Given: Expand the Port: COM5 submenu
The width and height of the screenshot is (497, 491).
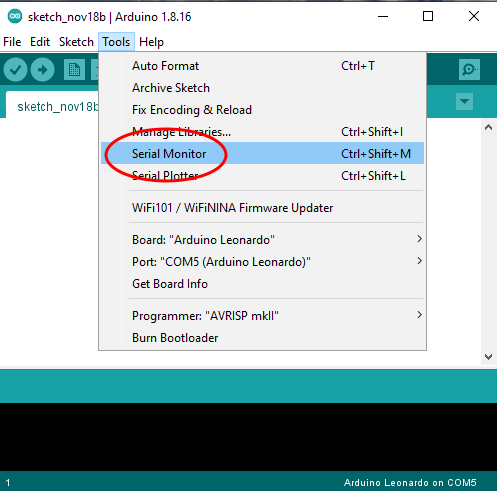Looking at the screenshot, I should tap(262, 262).
